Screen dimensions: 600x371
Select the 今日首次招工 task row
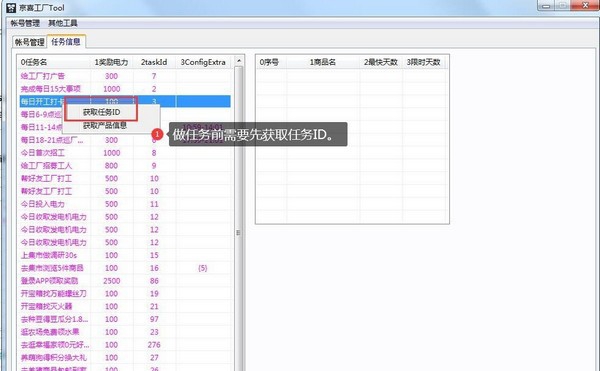(124, 153)
